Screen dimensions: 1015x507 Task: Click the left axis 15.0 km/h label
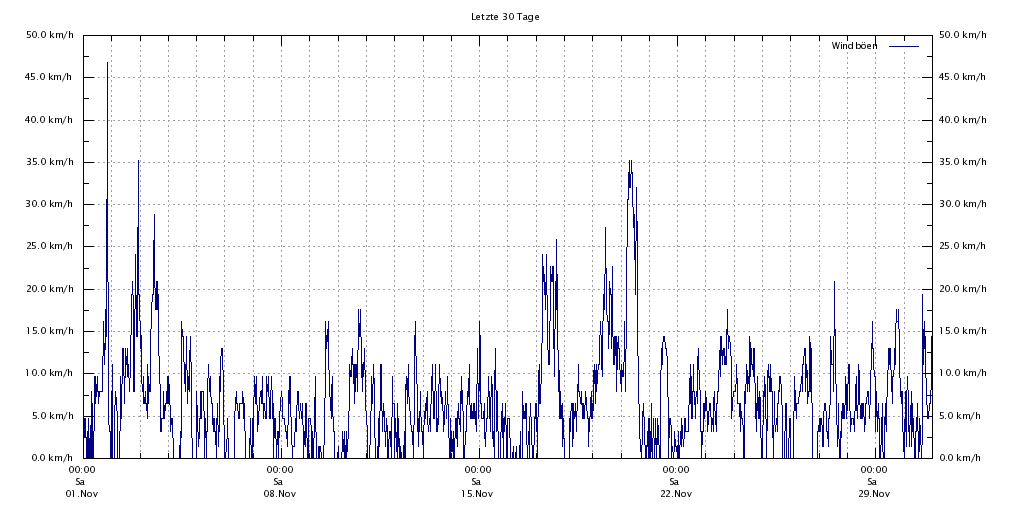(x=50, y=331)
